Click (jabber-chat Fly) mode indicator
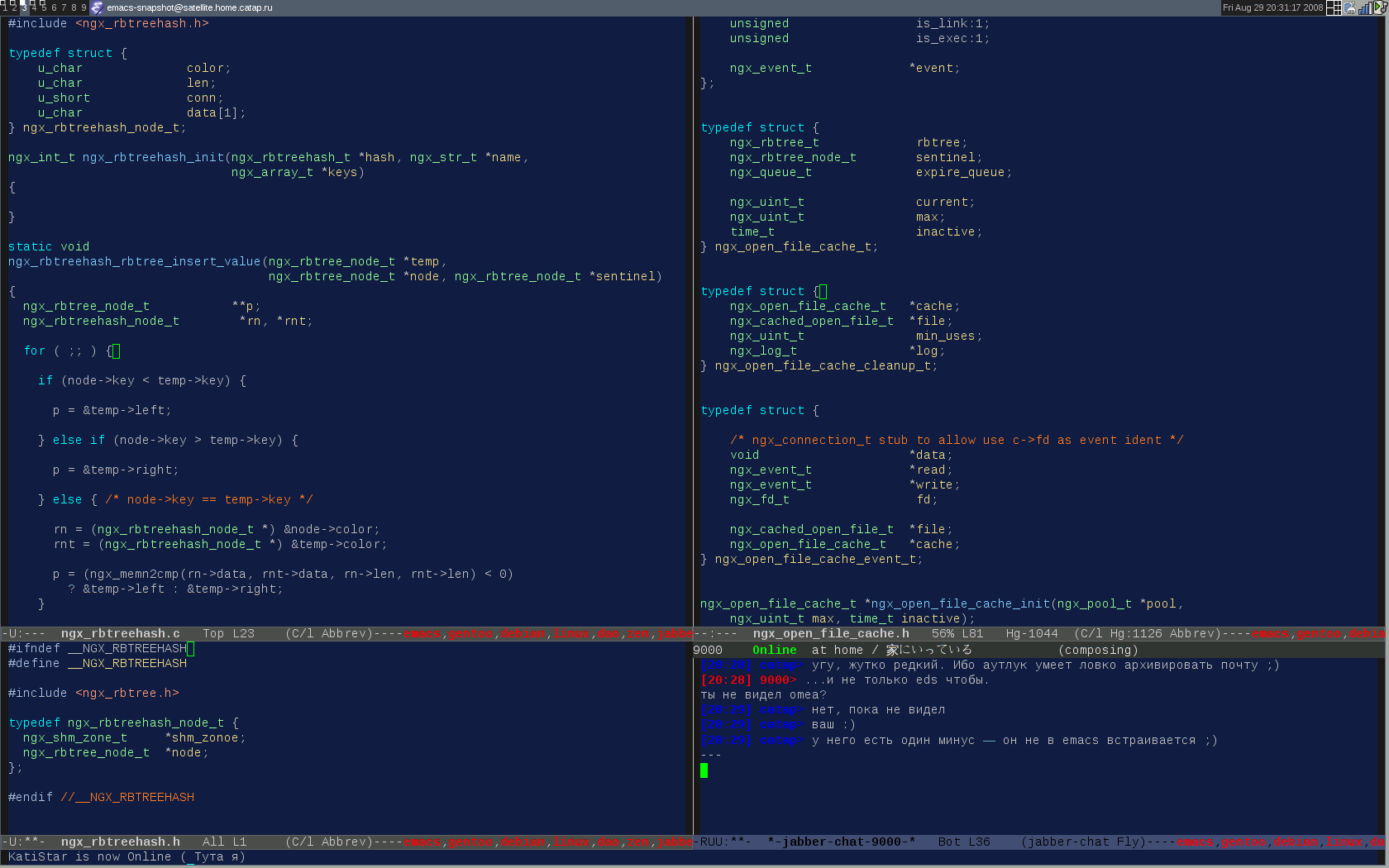 [1084, 842]
